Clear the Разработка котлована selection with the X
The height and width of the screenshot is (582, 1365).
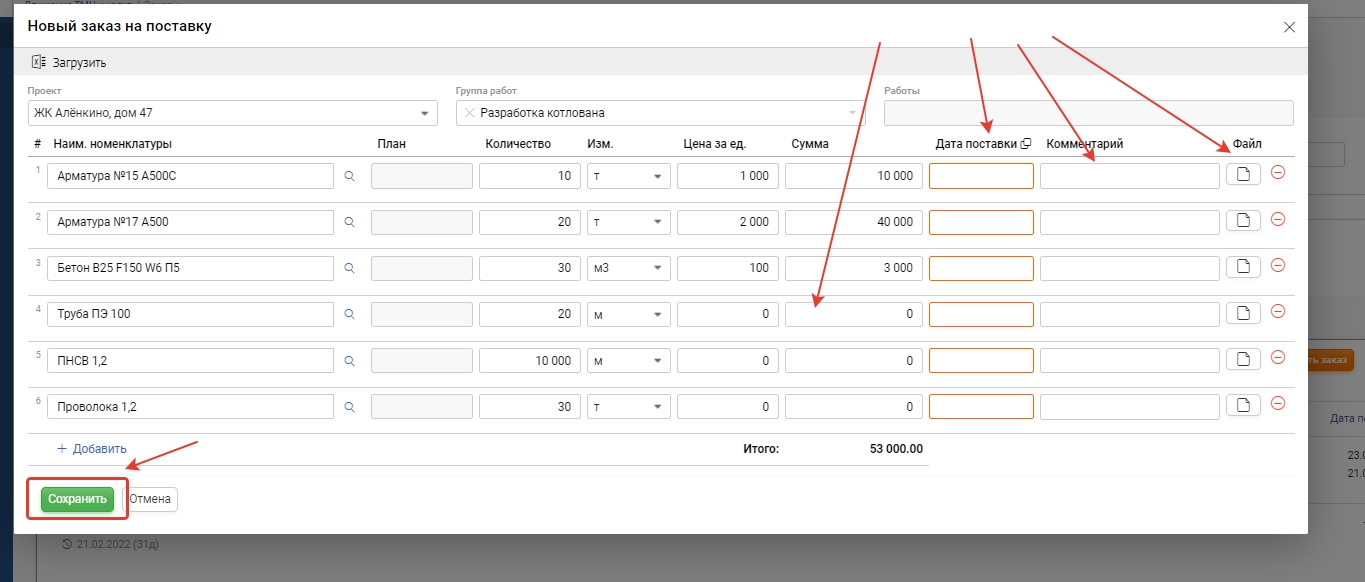(469, 113)
